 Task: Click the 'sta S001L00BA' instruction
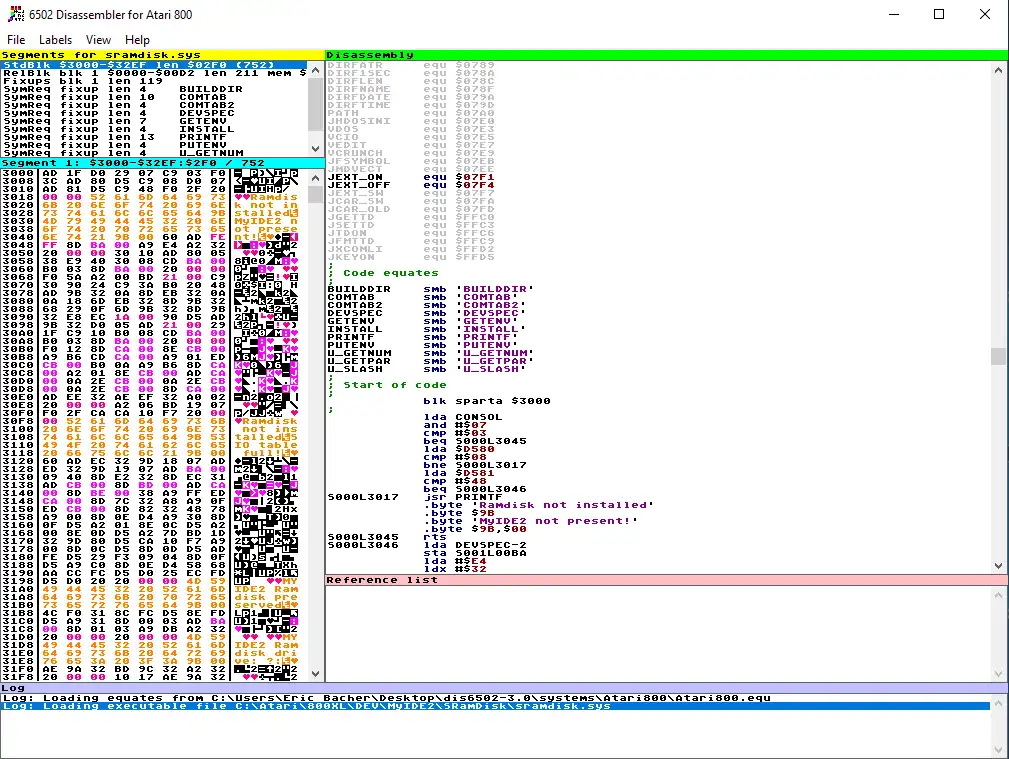tap(474, 553)
